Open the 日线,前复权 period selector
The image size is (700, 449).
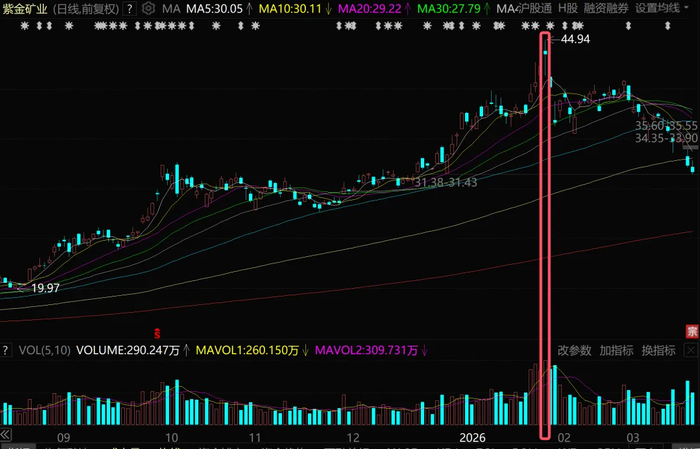[x=86, y=8]
